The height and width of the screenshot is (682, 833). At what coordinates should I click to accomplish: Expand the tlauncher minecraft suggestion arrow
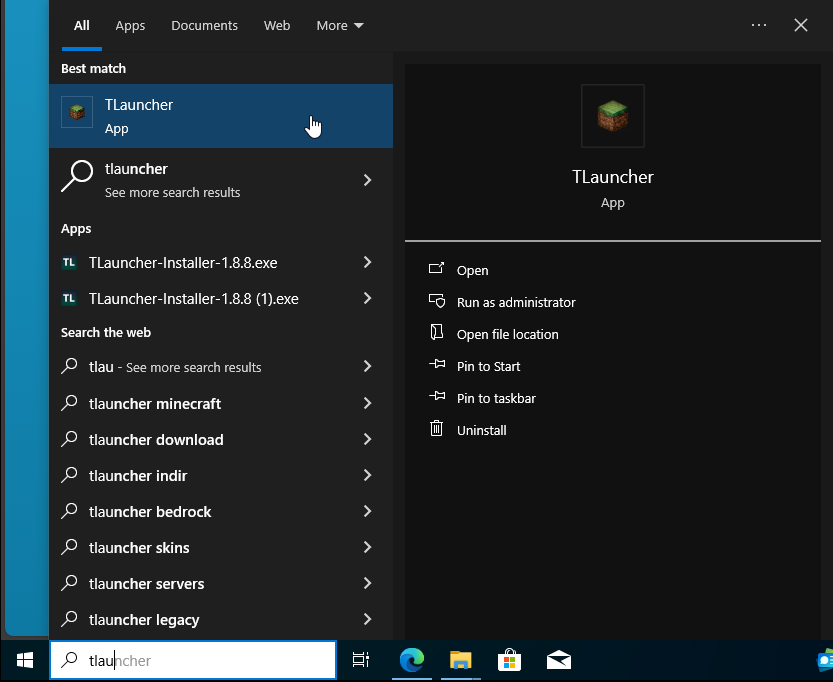pos(367,403)
